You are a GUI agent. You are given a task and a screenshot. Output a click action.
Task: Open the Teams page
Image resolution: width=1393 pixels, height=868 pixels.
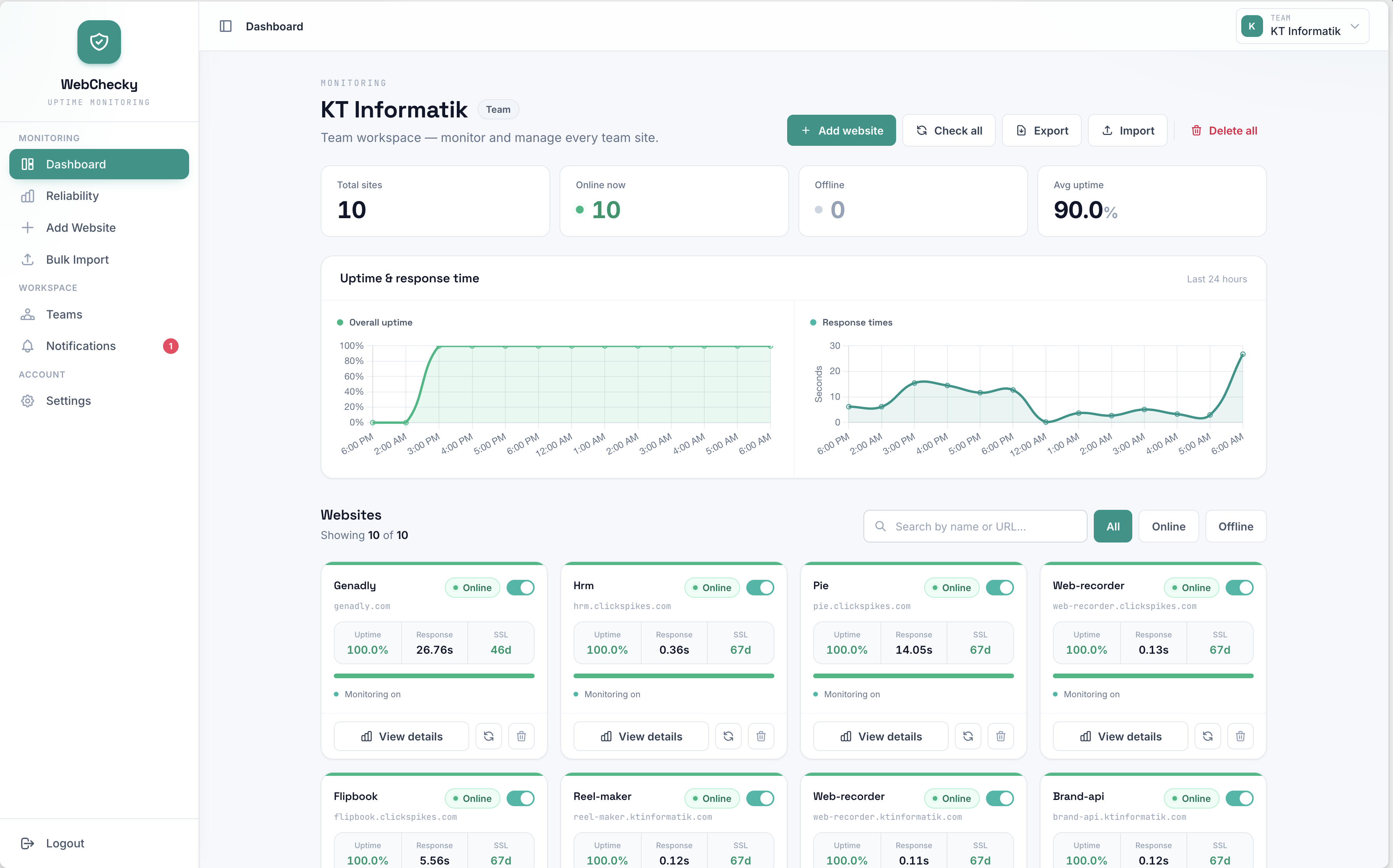pyautogui.click(x=99, y=314)
